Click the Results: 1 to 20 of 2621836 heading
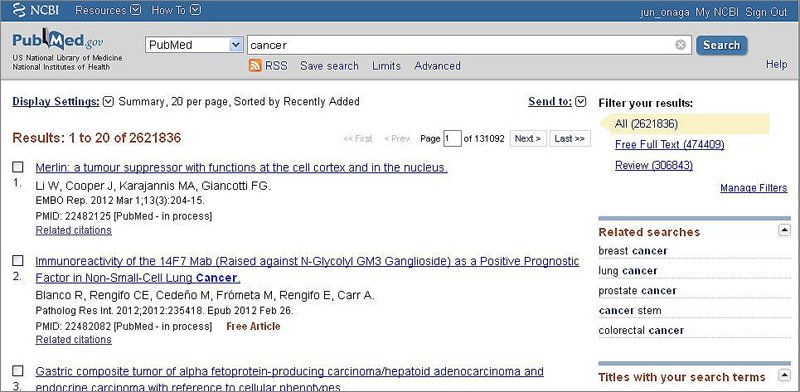This screenshot has height=392, width=800. [x=96, y=138]
